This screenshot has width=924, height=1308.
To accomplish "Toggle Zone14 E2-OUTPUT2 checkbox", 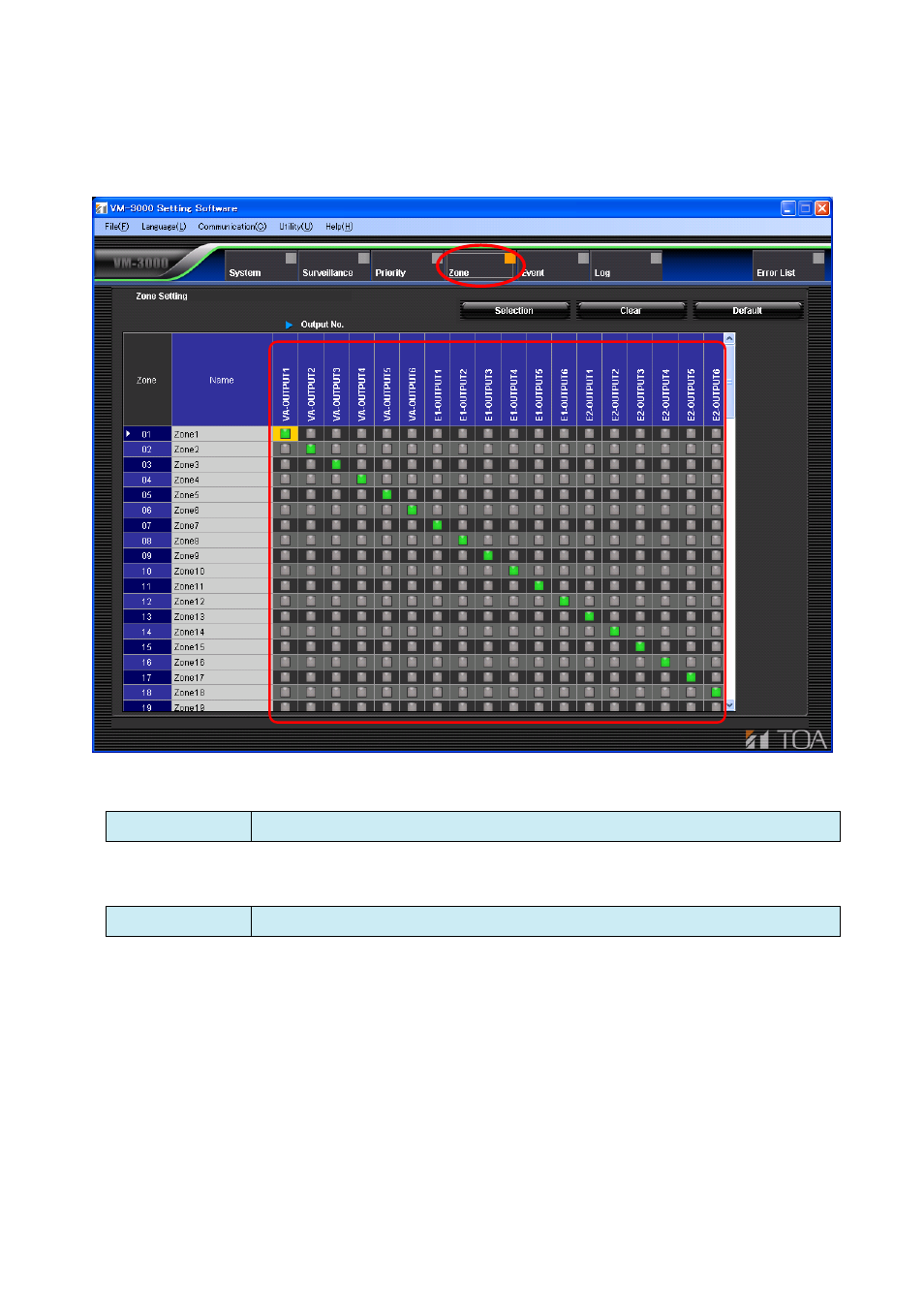I will [x=614, y=632].
